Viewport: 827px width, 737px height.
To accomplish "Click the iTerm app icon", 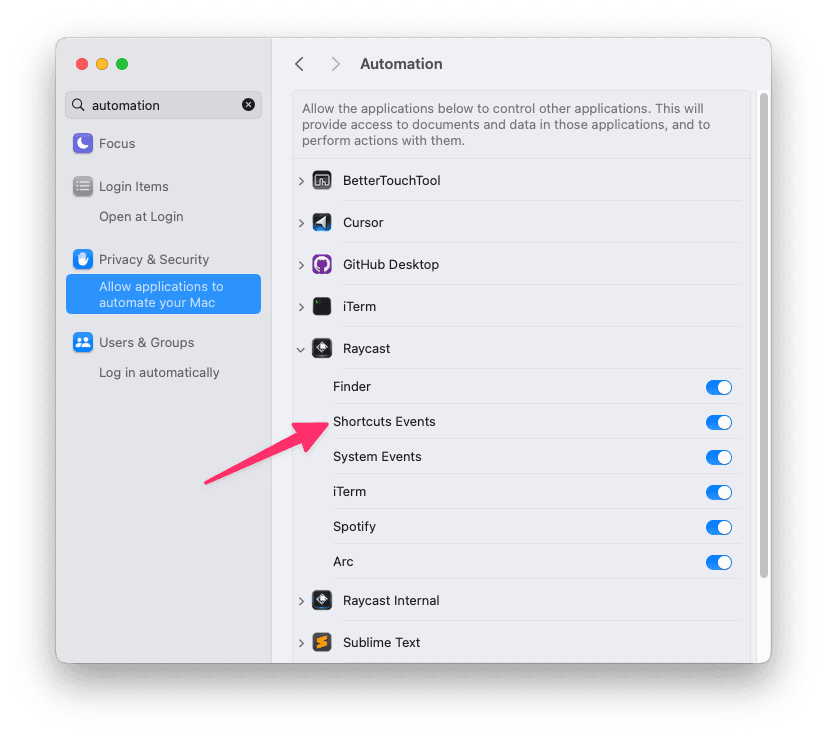I will (x=322, y=306).
